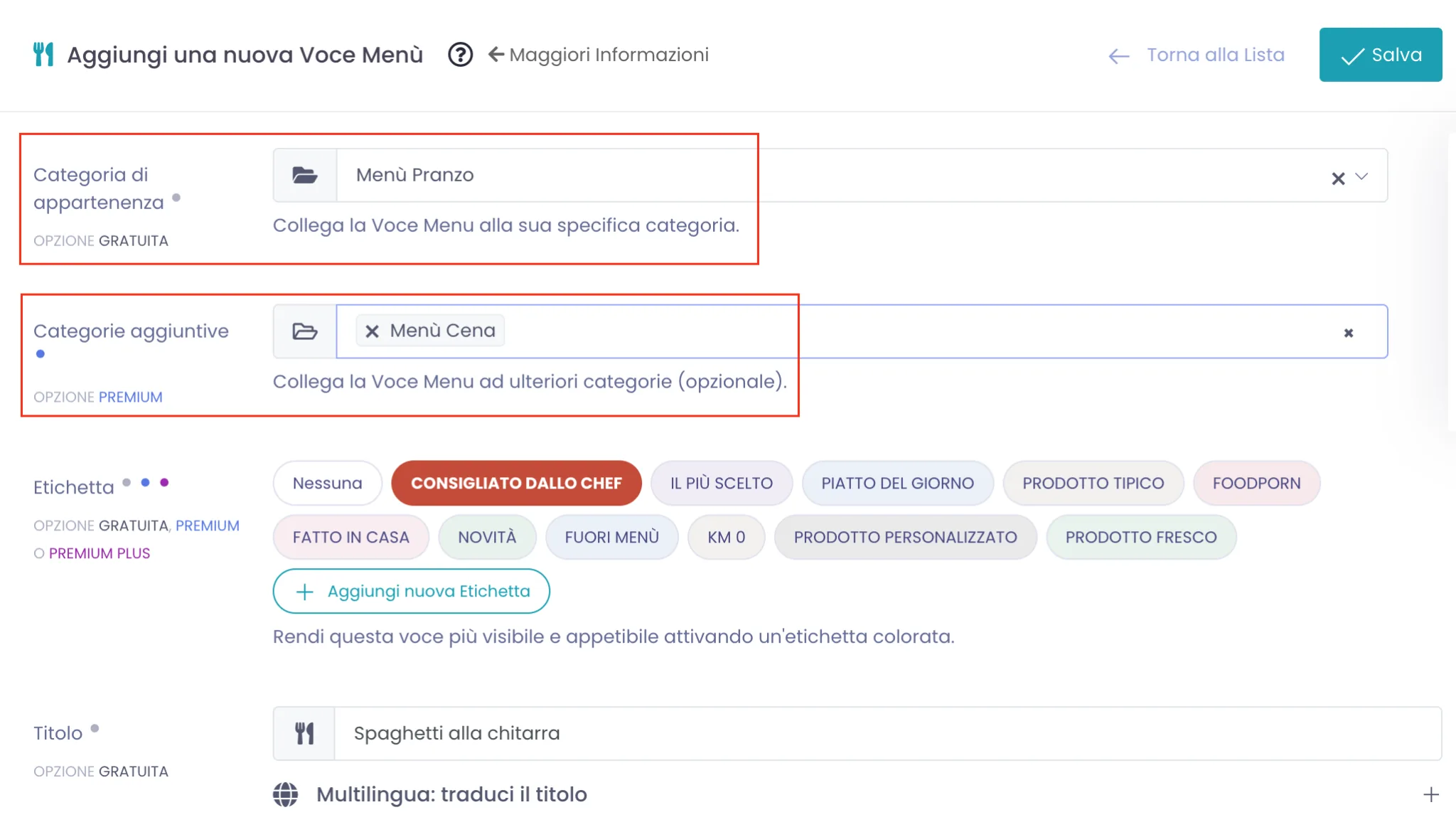The height and width of the screenshot is (827, 1456).
Task: Select the Nessuna label option
Action: 328,484
